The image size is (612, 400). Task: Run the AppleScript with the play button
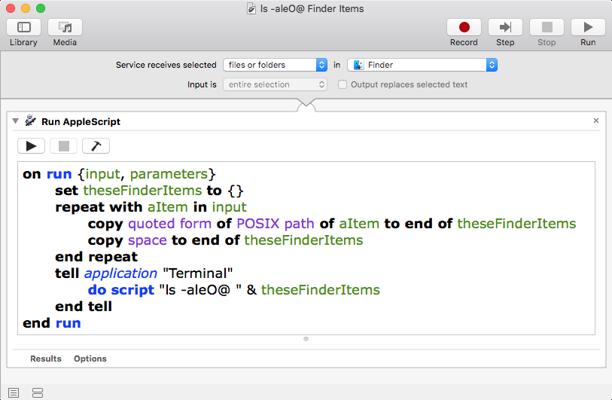point(31,146)
